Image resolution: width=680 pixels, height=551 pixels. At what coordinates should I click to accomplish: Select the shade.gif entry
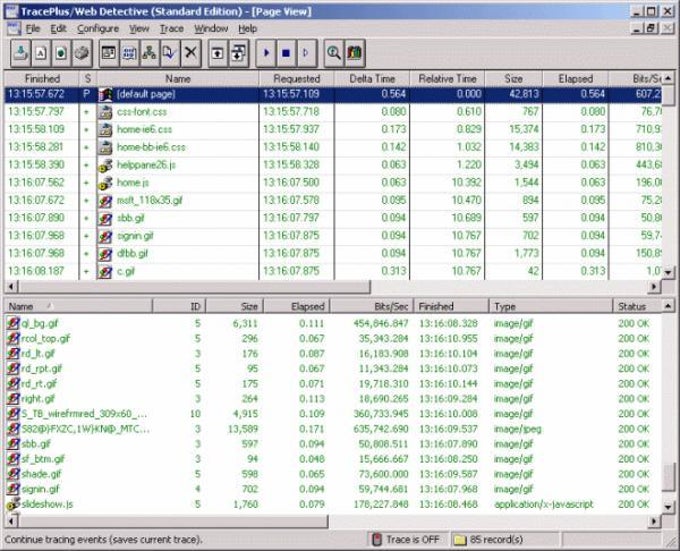(x=41, y=474)
